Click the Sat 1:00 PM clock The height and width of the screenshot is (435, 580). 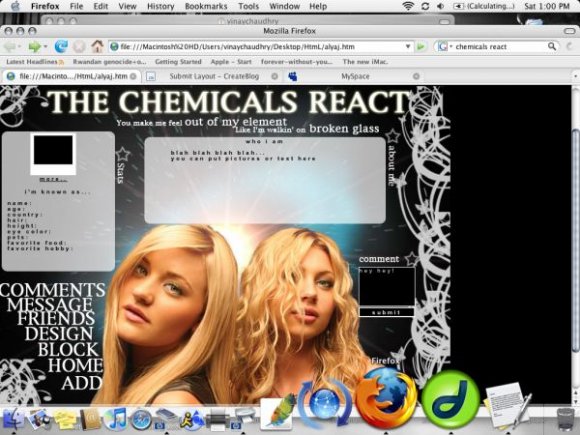546,6
